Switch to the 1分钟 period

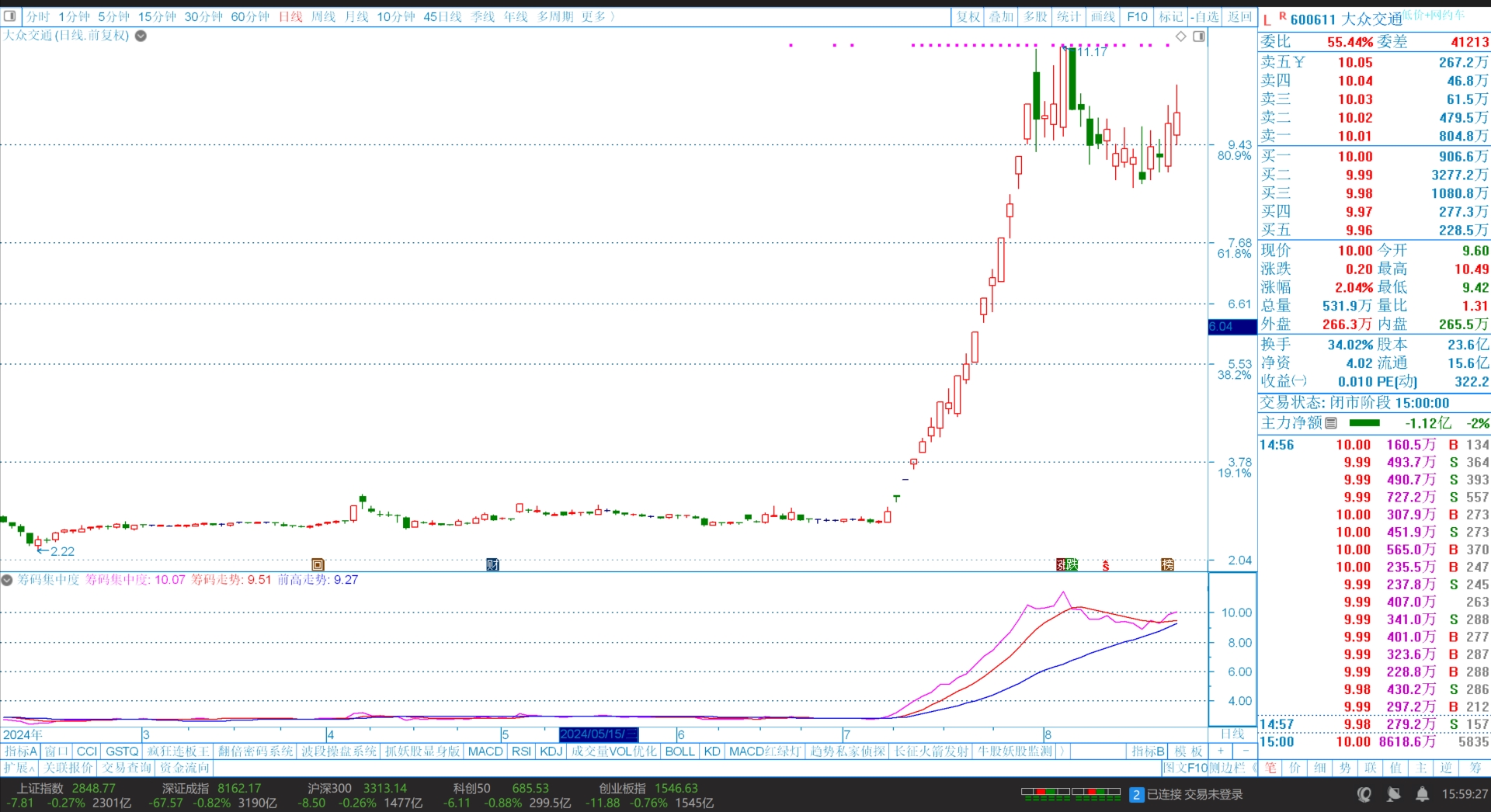pyautogui.click(x=74, y=16)
